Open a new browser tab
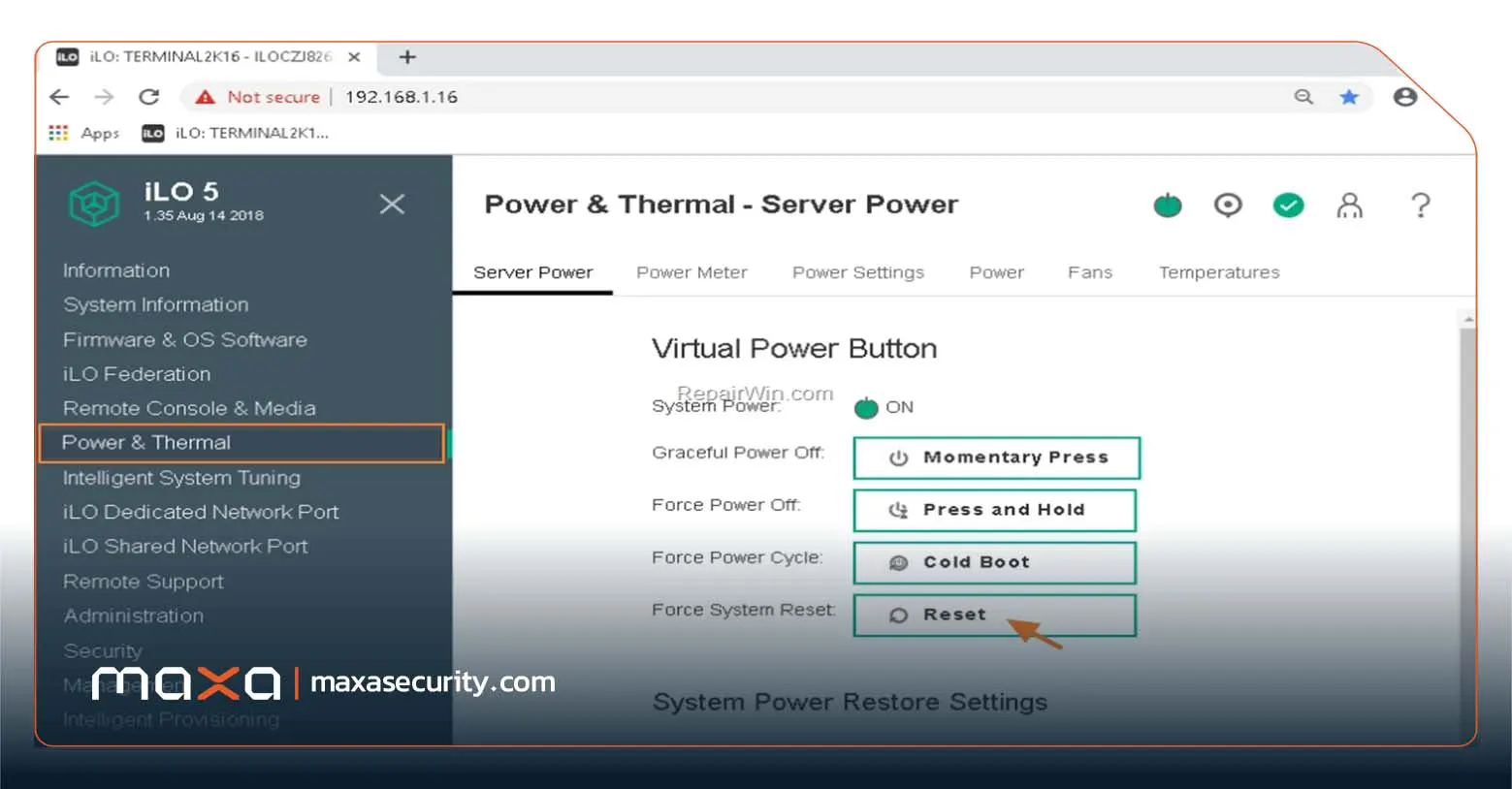 tap(407, 57)
